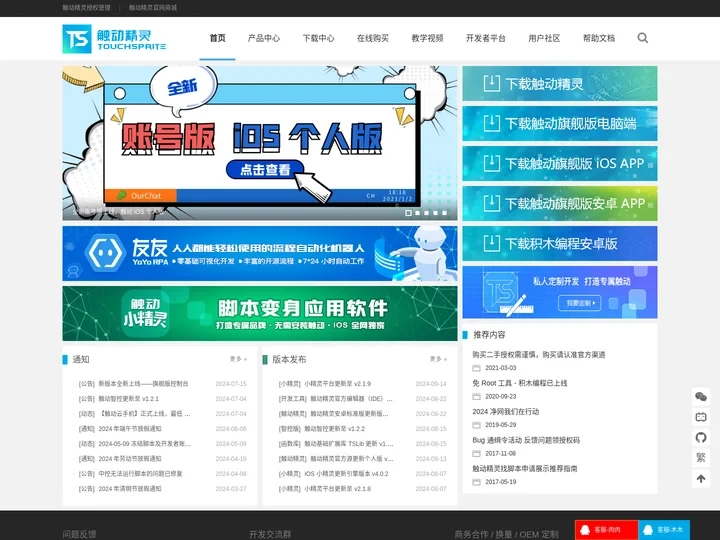720x540 pixels.
Task: Select the last carousel indicator dot
Action: pos(444,213)
